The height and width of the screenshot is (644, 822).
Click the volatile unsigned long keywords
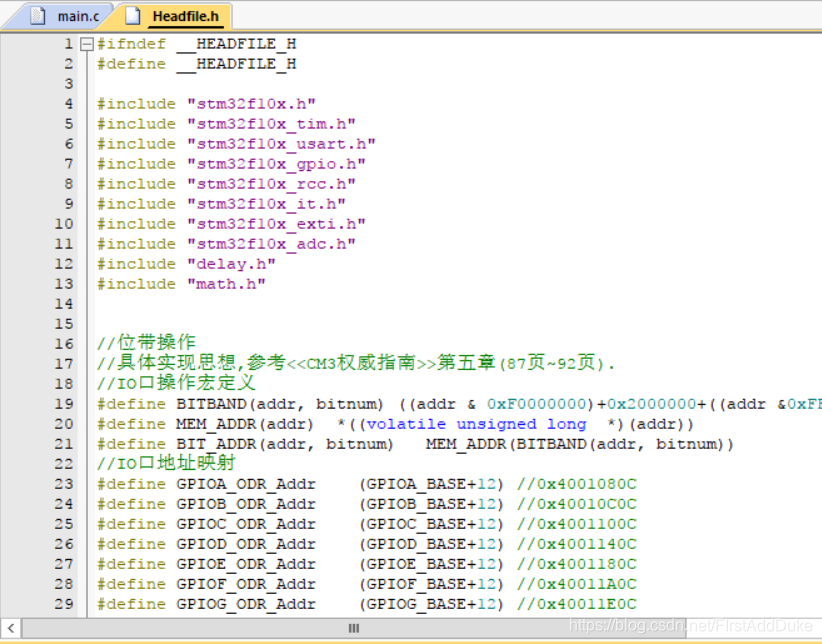[x=476, y=424]
